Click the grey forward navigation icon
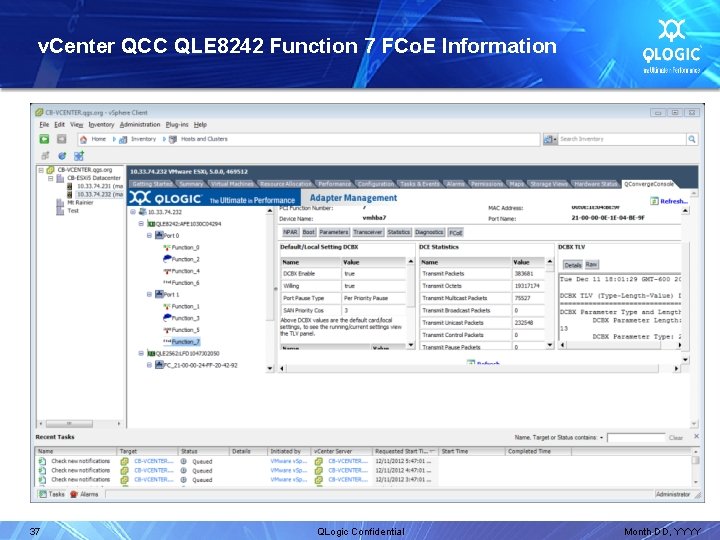This screenshot has width=720, height=540. coord(62,139)
